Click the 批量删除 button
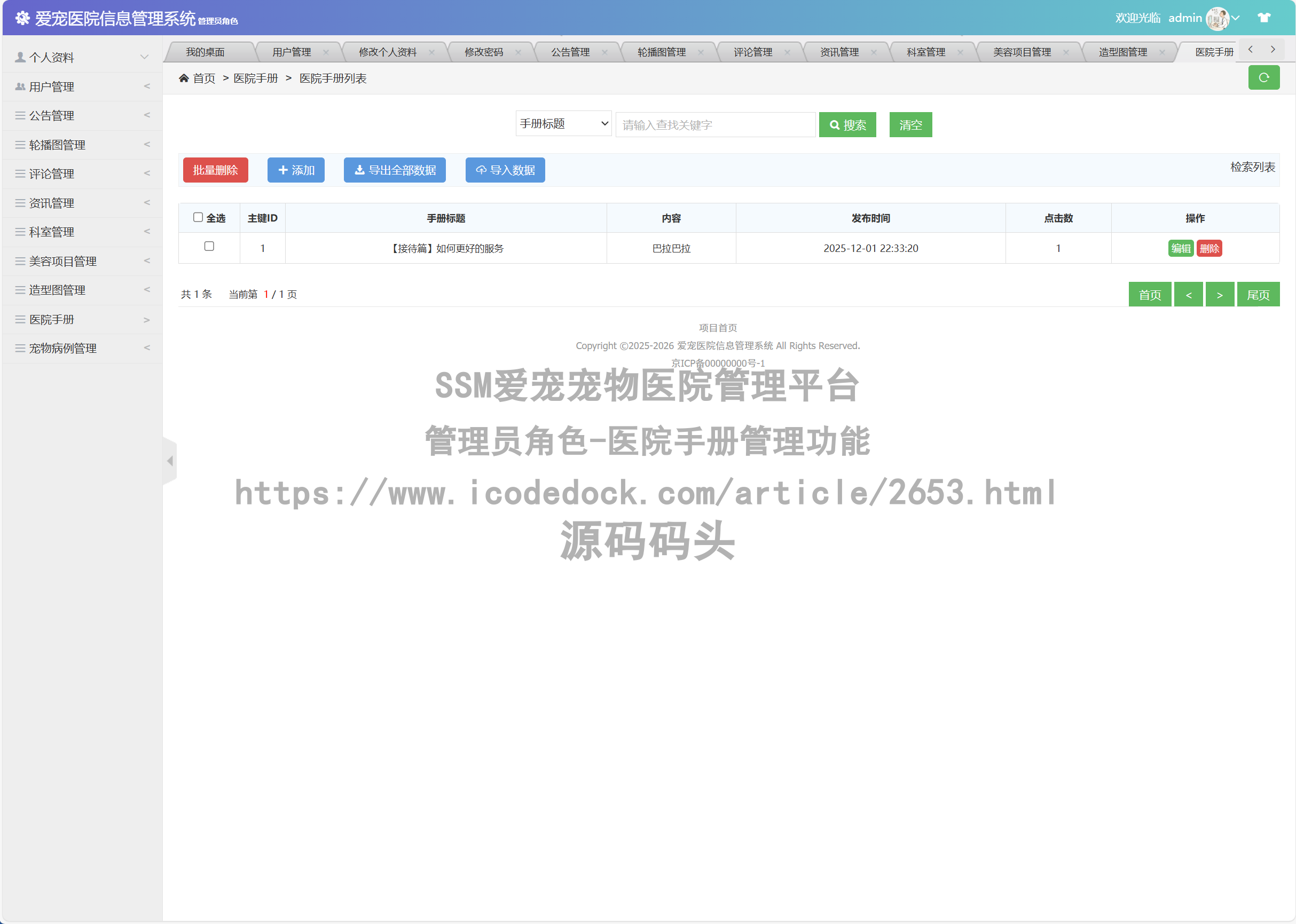 point(215,170)
